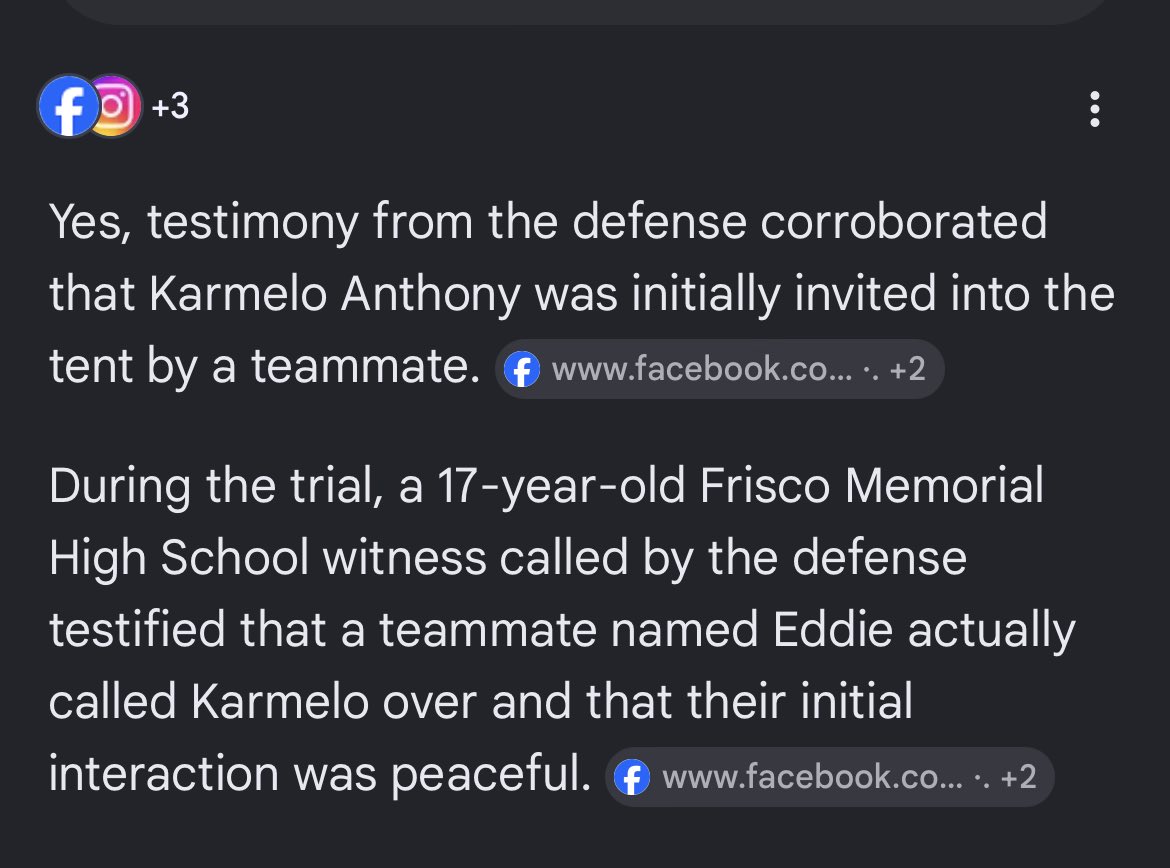The image size is (1170, 868).
Task: Open the three-dot more options menu
Action: (1095, 109)
